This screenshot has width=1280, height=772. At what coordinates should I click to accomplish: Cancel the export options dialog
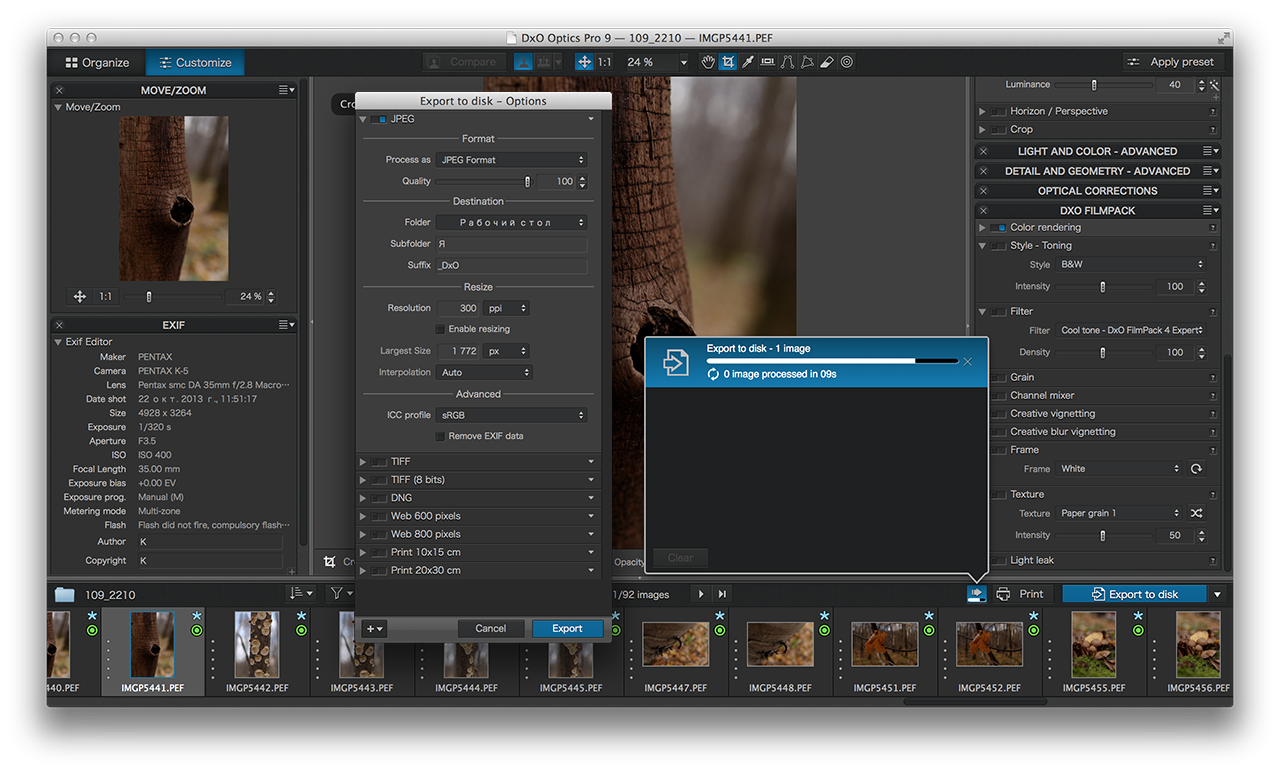point(491,628)
